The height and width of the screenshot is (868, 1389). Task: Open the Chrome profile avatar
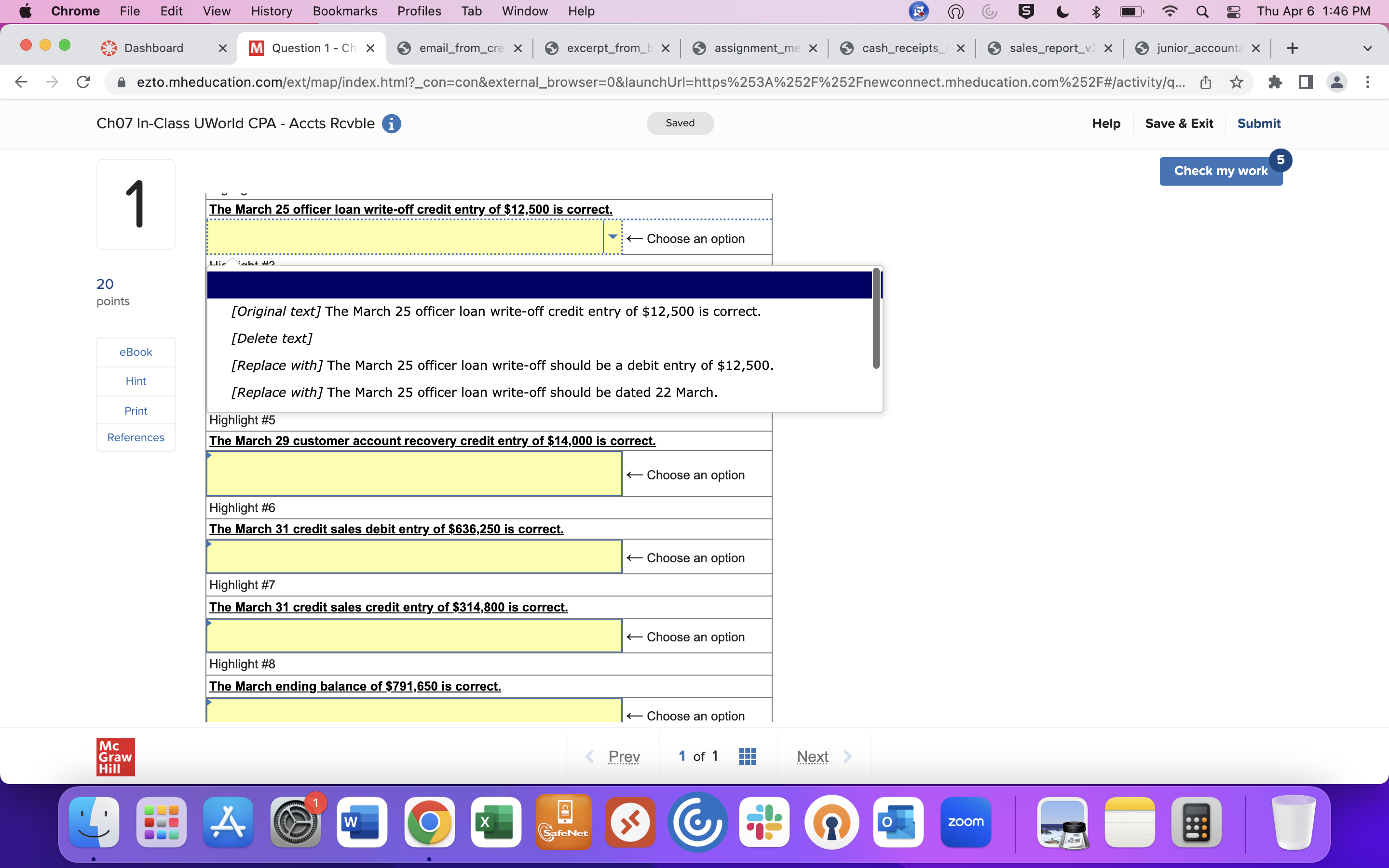coord(1337,82)
